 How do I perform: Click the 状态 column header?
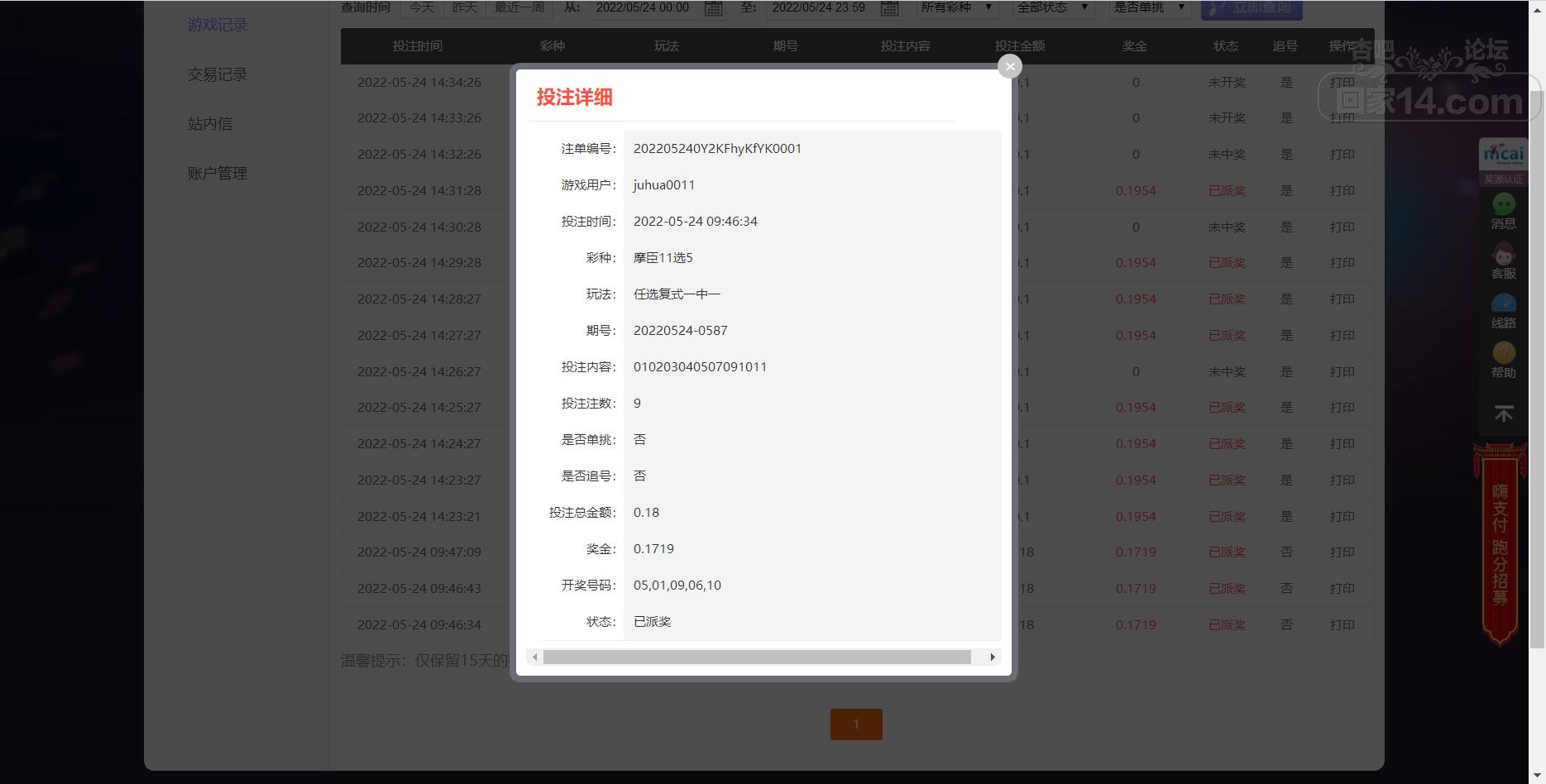pos(1226,46)
